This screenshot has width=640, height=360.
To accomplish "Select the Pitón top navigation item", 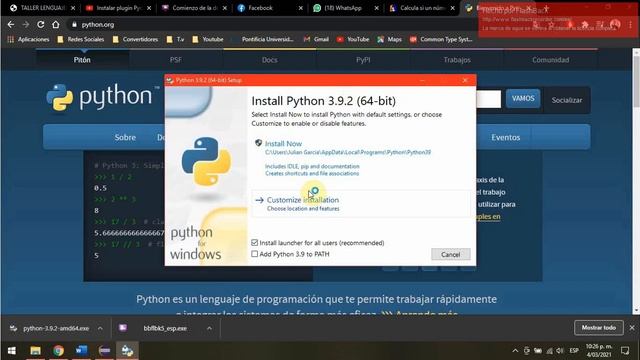I will point(82,60).
